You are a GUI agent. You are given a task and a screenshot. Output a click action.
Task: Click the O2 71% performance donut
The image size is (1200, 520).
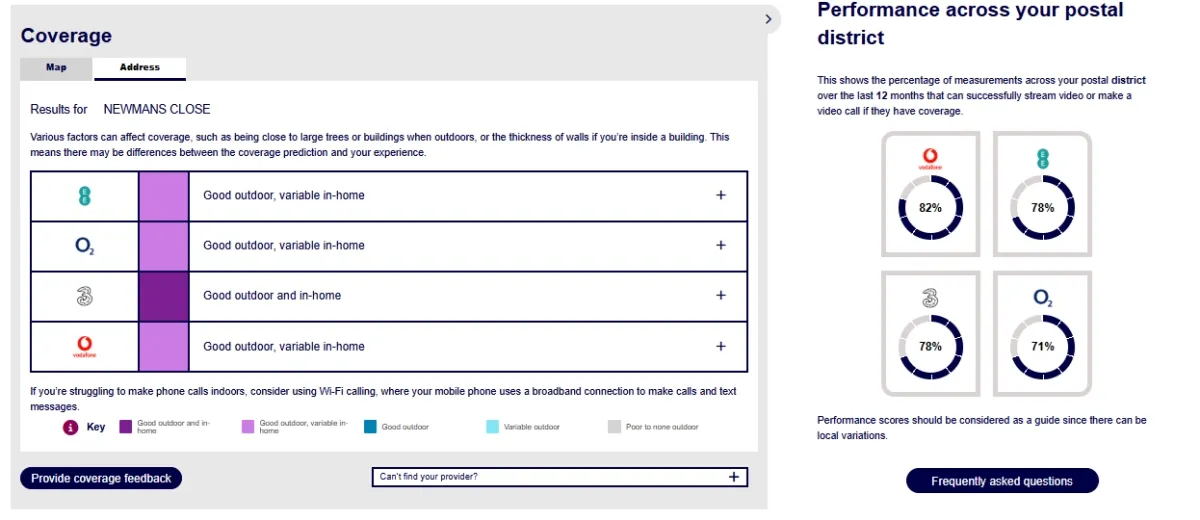click(x=1042, y=347)
